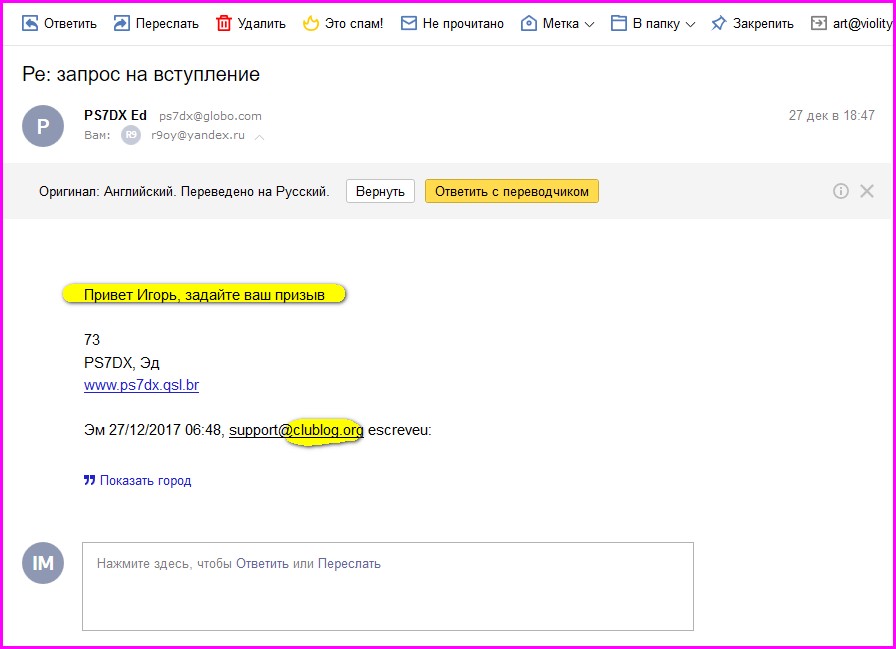Click the Forward arrow icon
This screenshot has height=649, width=896.
[x=121, y=23]
